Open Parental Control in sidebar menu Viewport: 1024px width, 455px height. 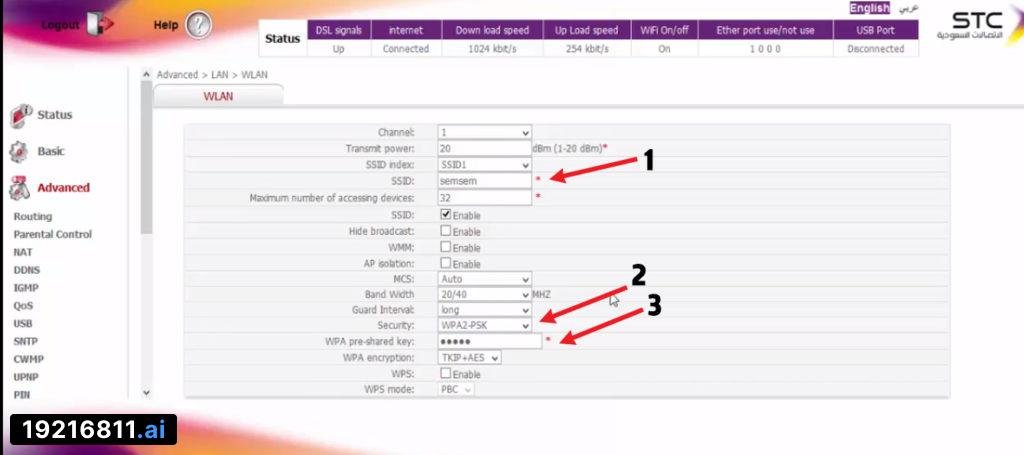point(52,234)
